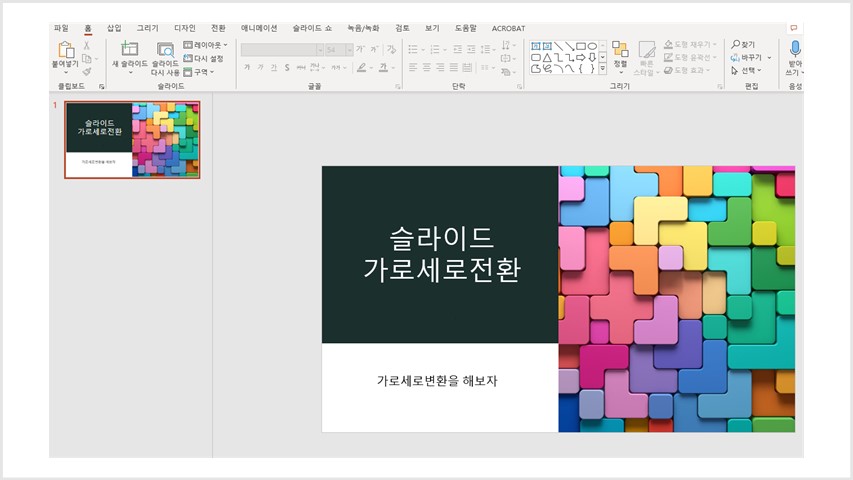This screenshot has width=853, height=480.
Task: Click the Decrease Font Size icon
Action: (374, 50)
